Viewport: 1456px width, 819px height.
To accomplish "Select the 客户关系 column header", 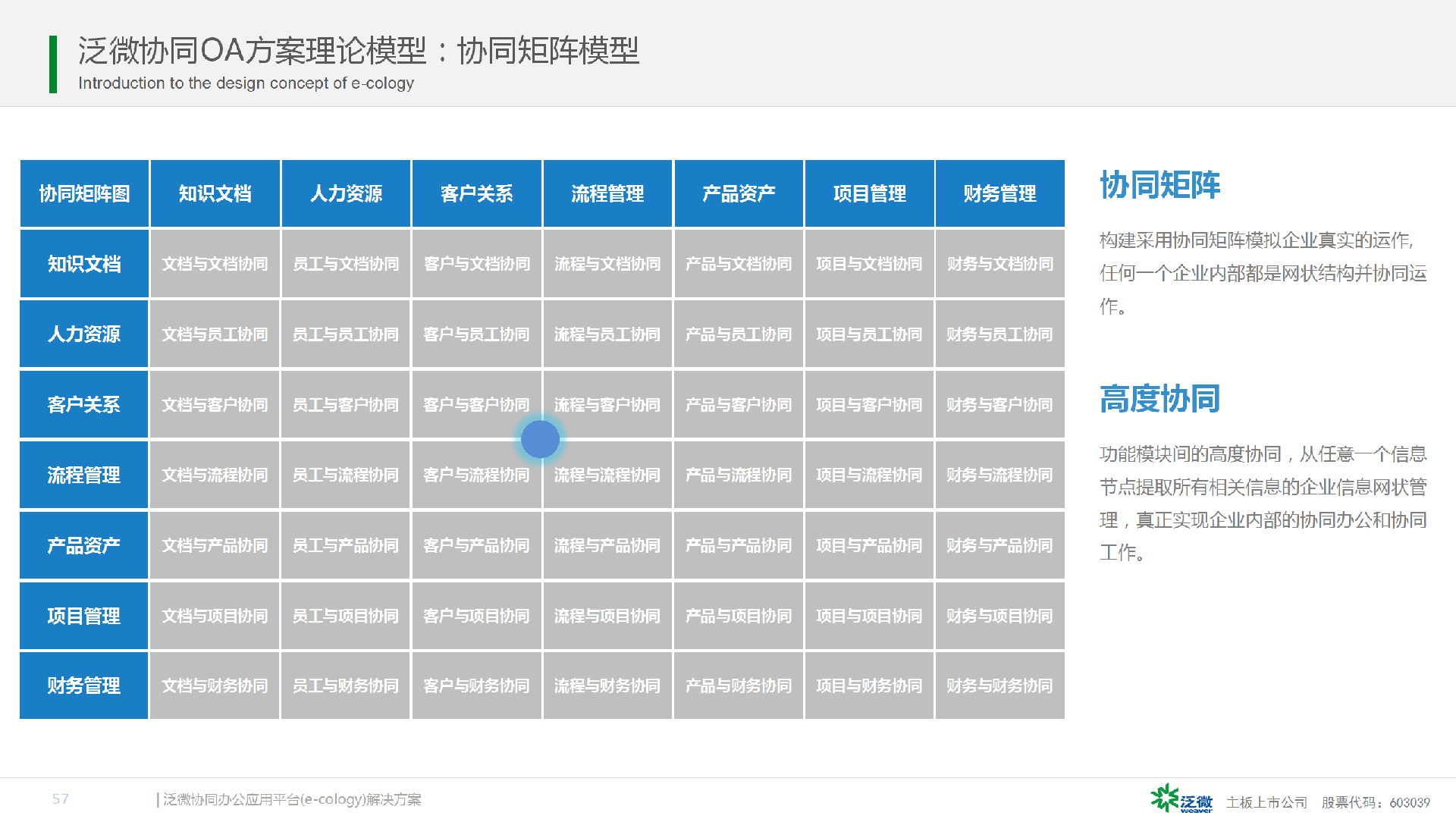I will pyautogui.click(x=477, y=193).
